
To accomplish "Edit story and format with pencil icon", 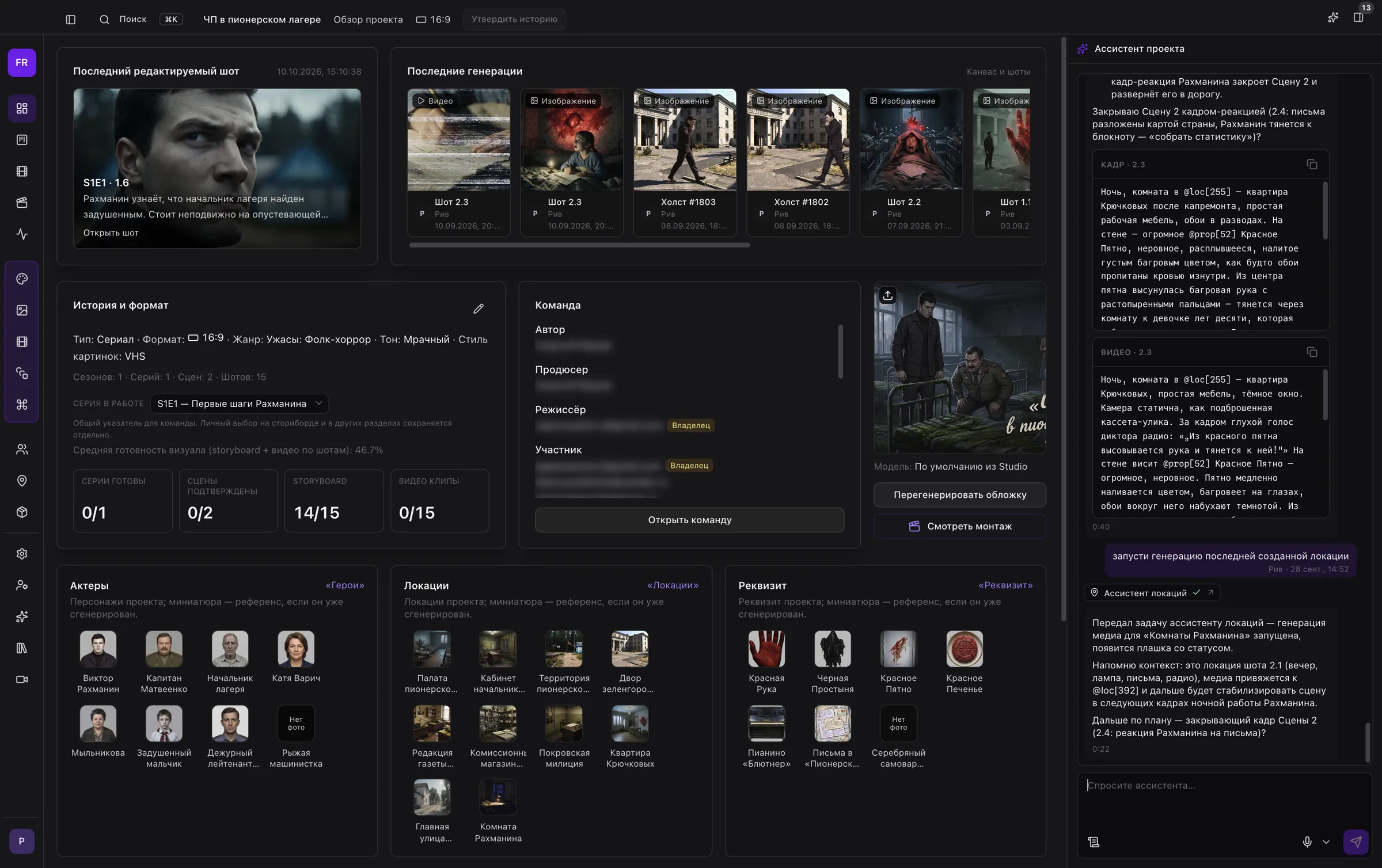I will click(x=479, y=309).
